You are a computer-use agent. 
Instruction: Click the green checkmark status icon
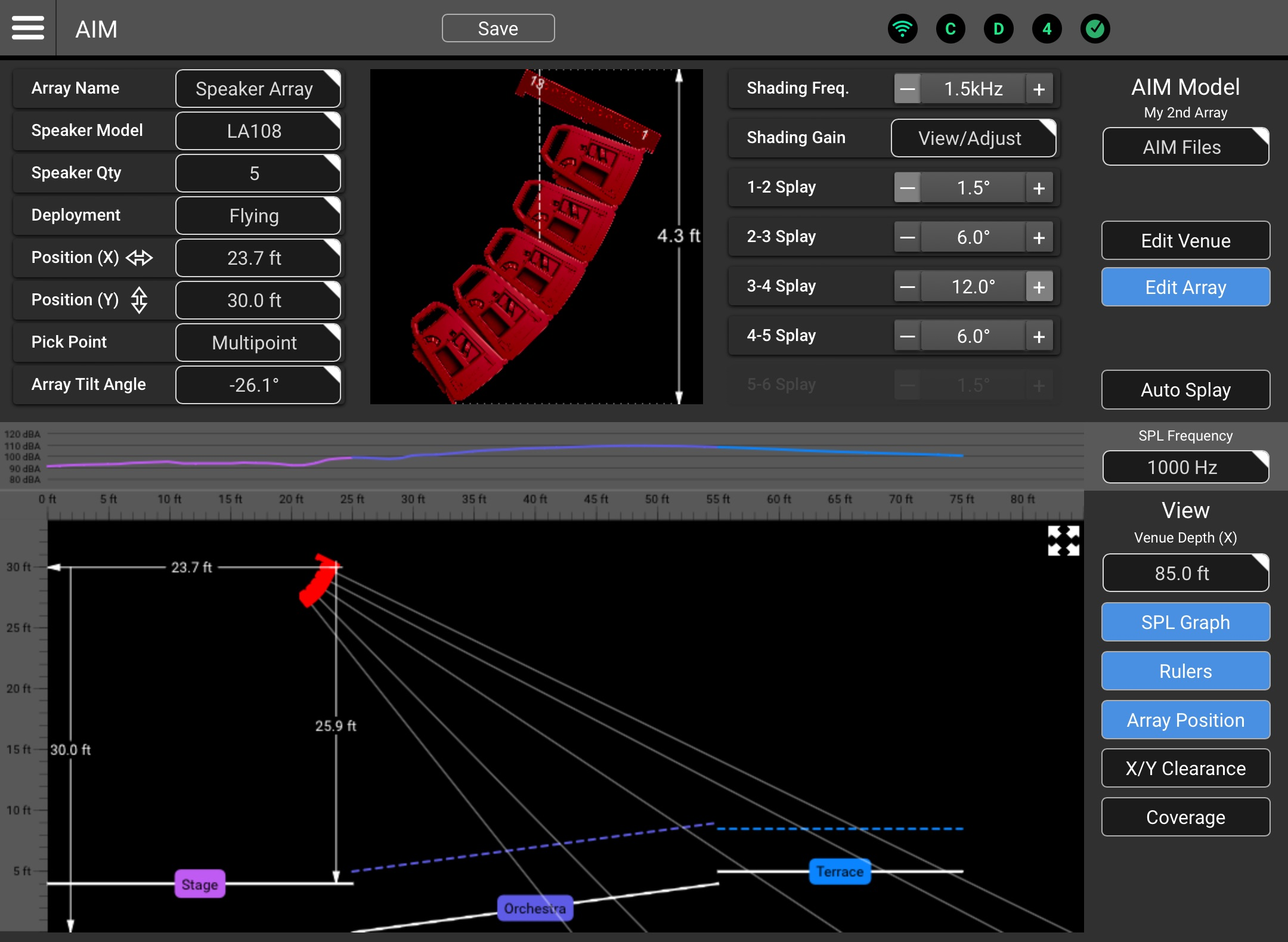1095,29
